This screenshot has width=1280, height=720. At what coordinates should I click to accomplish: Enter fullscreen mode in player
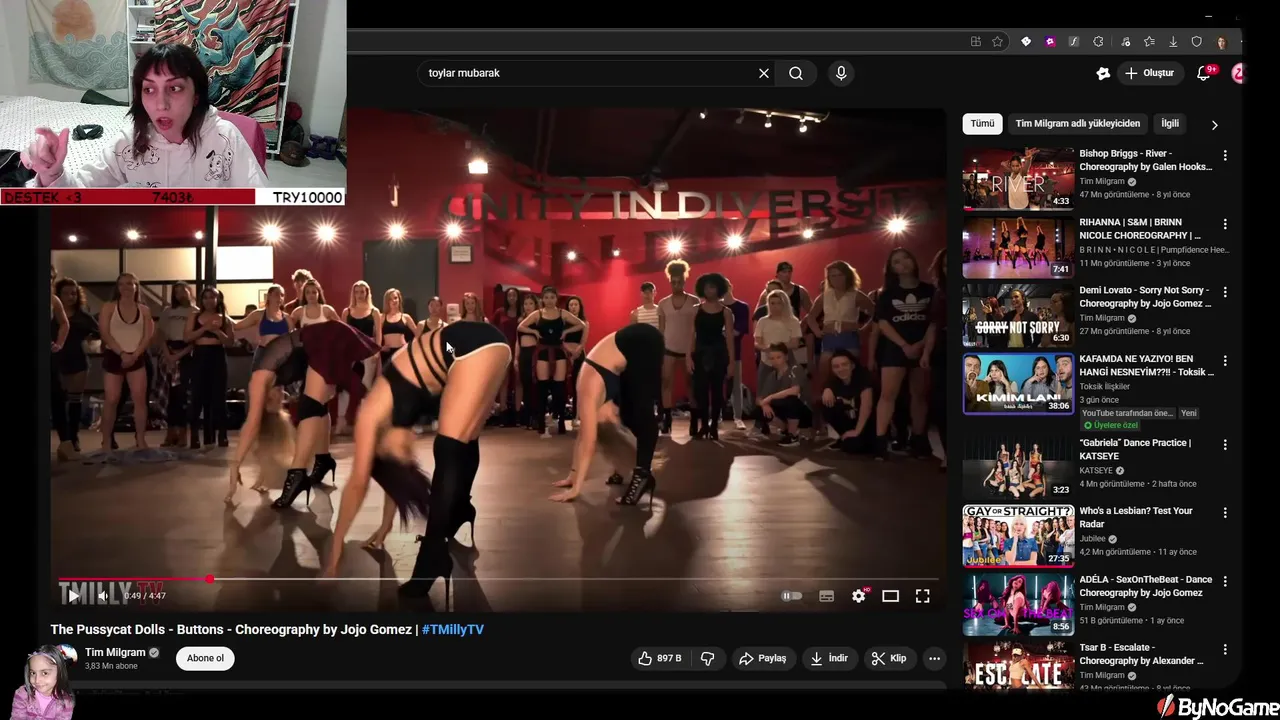click(922, 596)
